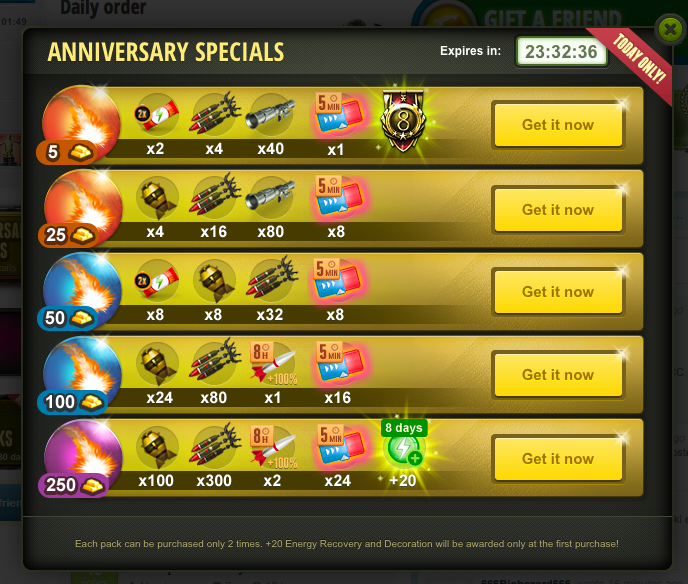The width and height of the screenshot is (688, 584).
Task: Purchase the 100 gold pack via Get it now
Action: (558, 375)
